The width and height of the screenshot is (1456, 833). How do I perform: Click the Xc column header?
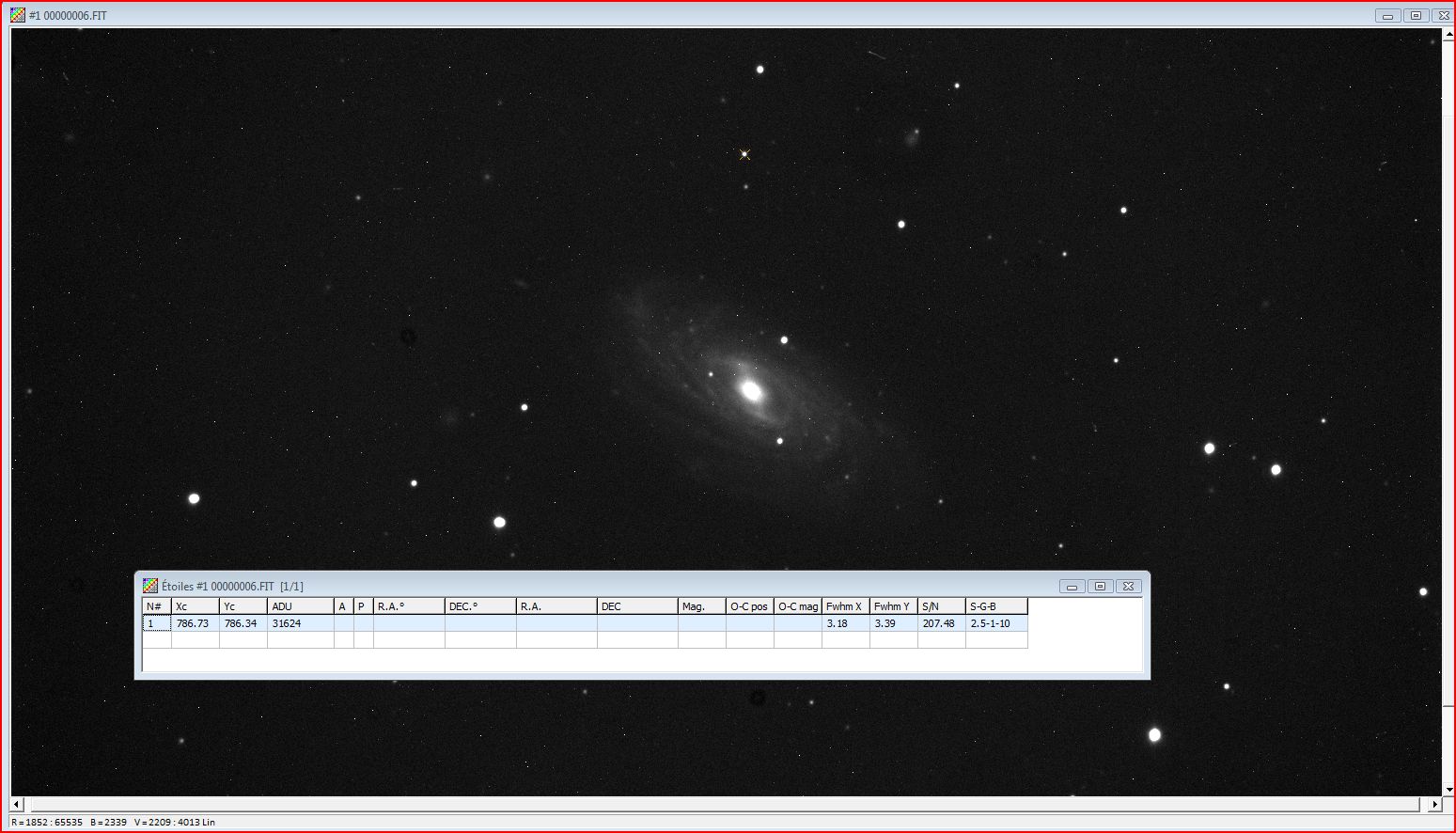pyautogui.click(x=196, y=606)
